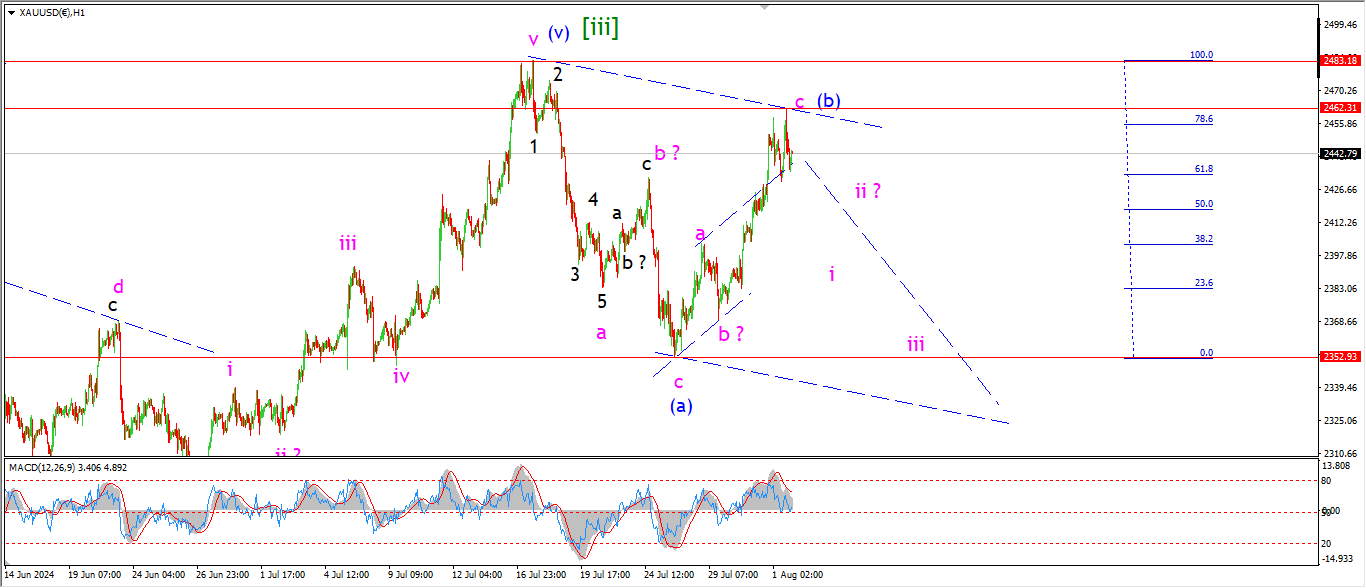
Task: Click the blue (v) wave label
Action: click(x=558, y=33)
